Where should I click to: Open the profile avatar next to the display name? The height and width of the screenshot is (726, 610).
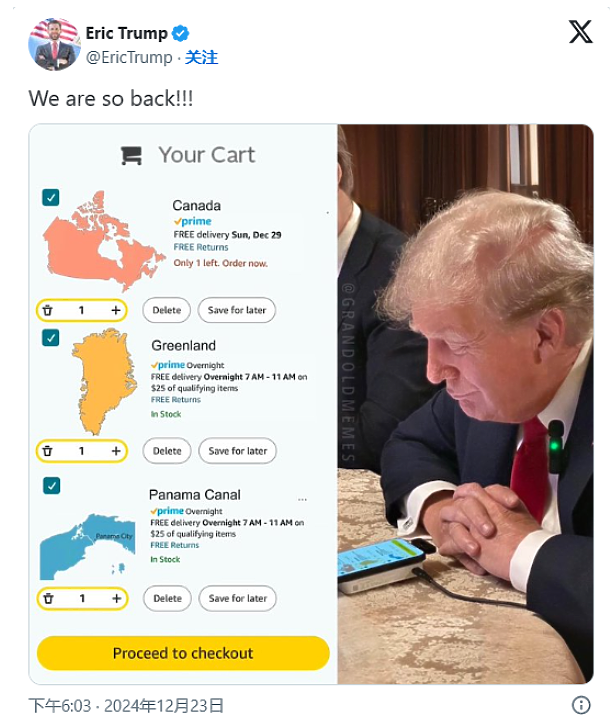[55, 44]
